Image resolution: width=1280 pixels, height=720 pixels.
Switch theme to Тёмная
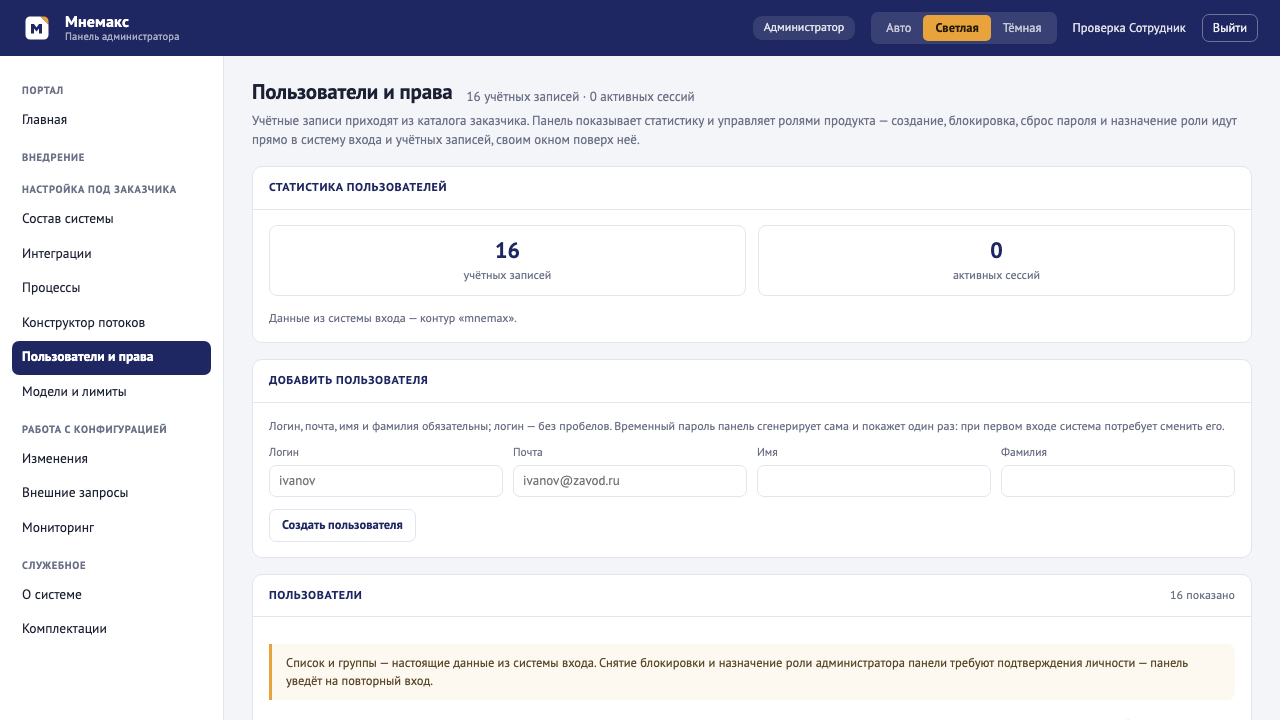click(1022, 28)
